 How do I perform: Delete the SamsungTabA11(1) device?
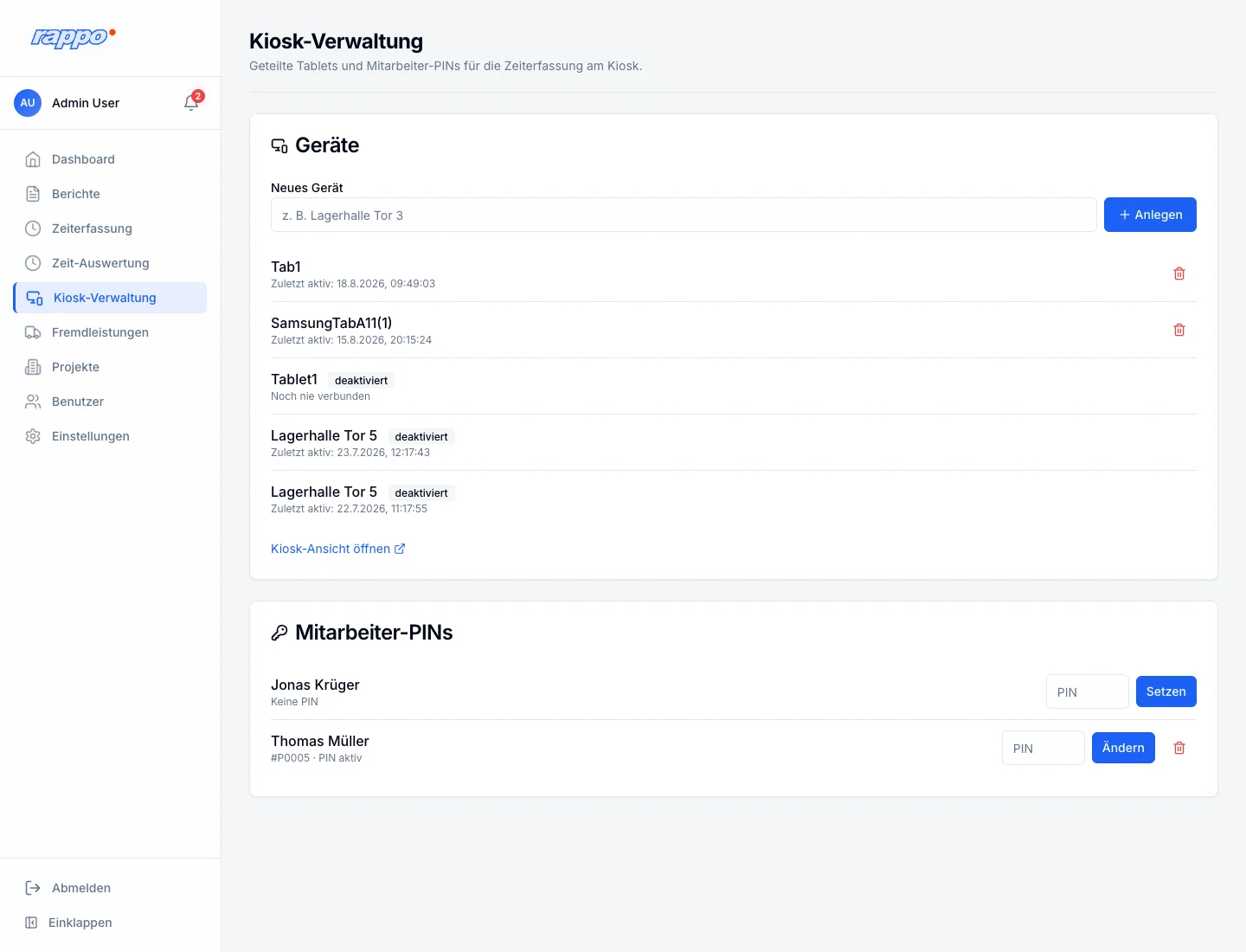point(1179,330)
